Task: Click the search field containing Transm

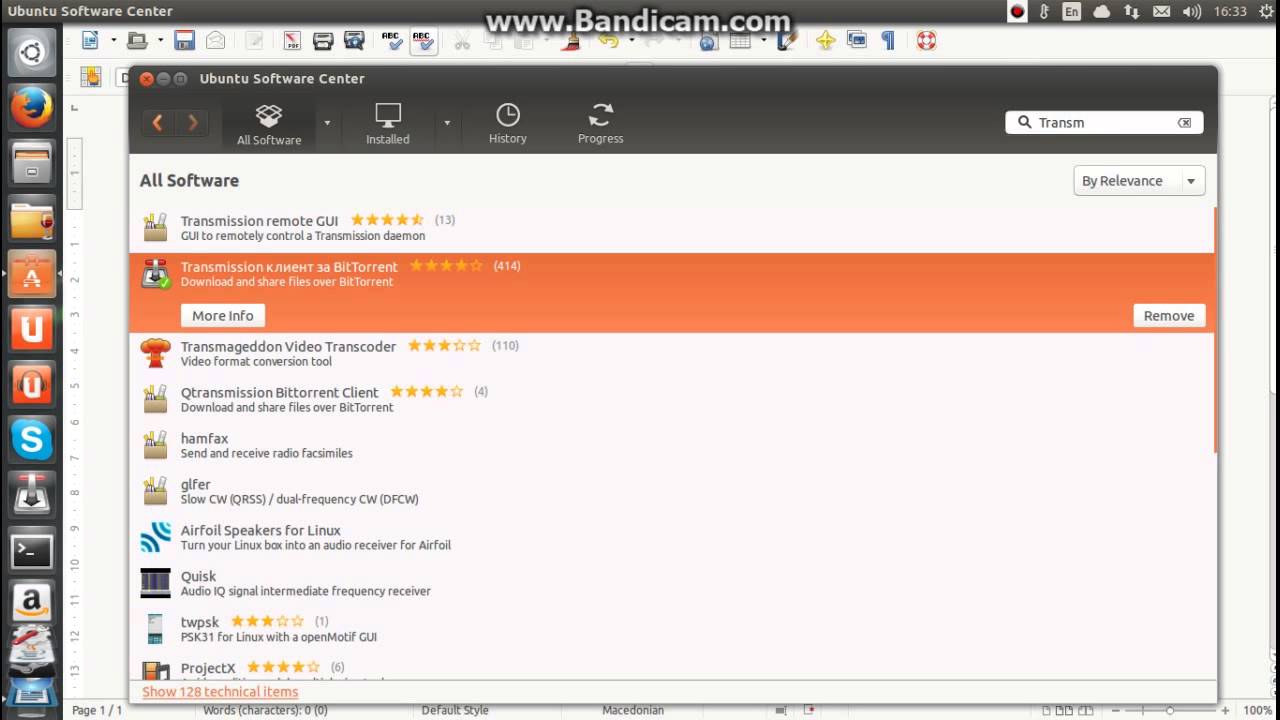Action: [1104, 122]
